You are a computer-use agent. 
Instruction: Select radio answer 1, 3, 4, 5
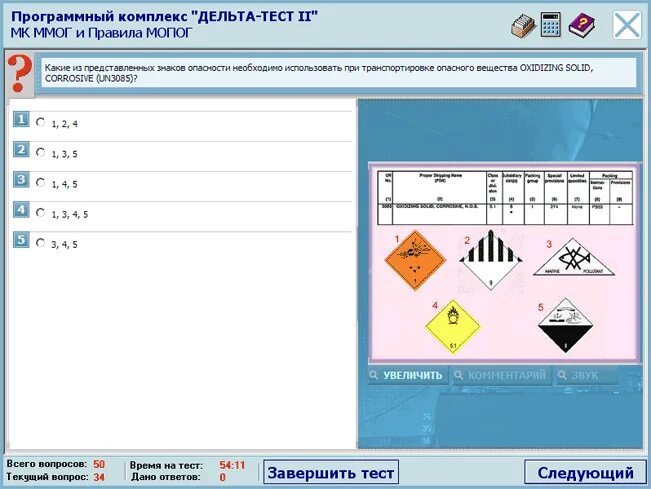click(x=40, y=213)
